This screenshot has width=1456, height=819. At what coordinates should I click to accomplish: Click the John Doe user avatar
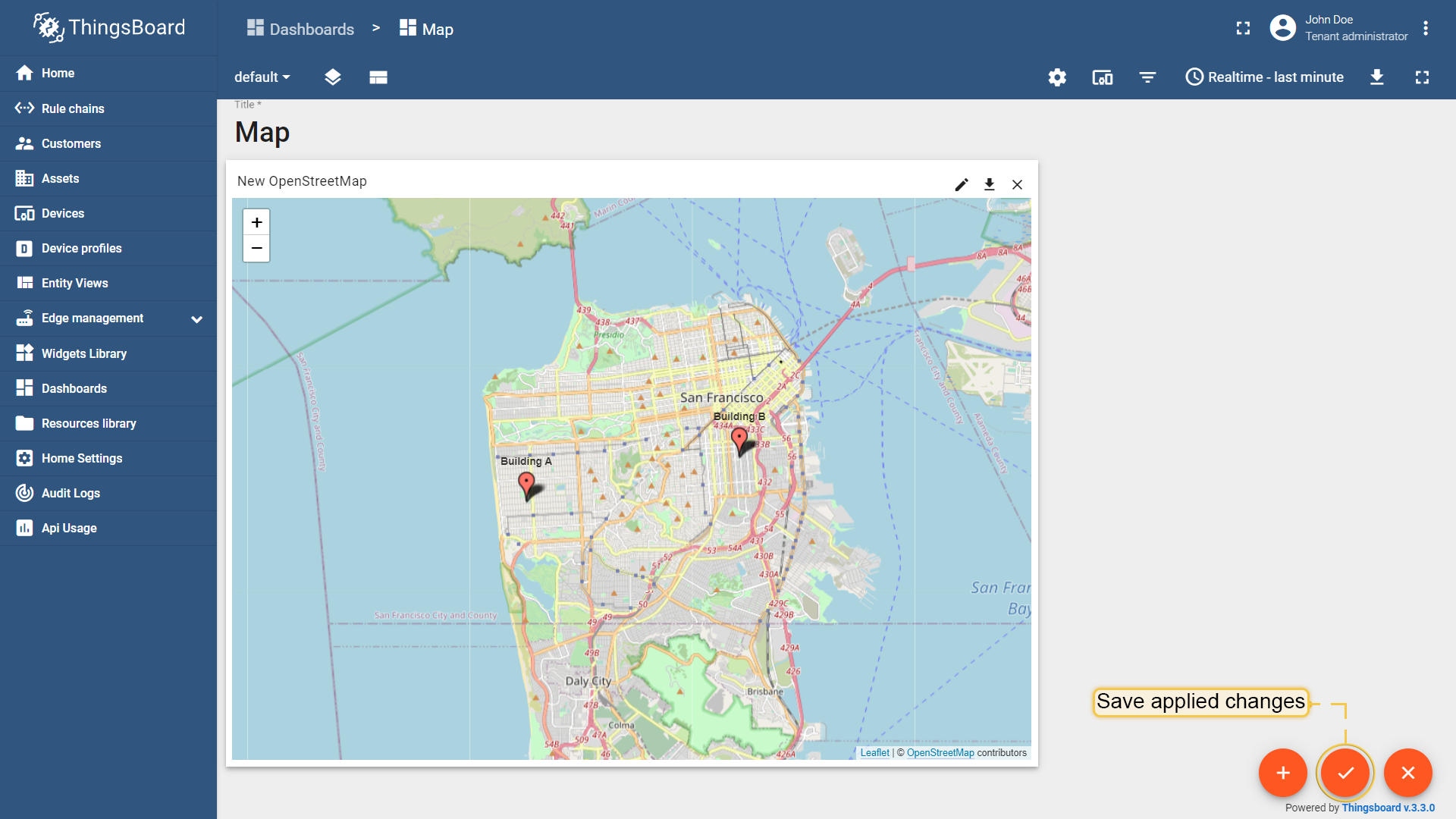pyautogui.click(x=1283, y=28)
